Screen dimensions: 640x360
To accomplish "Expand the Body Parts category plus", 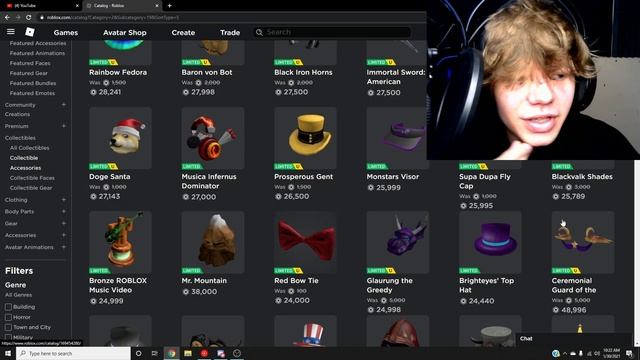I will click(x=64, y=211).
